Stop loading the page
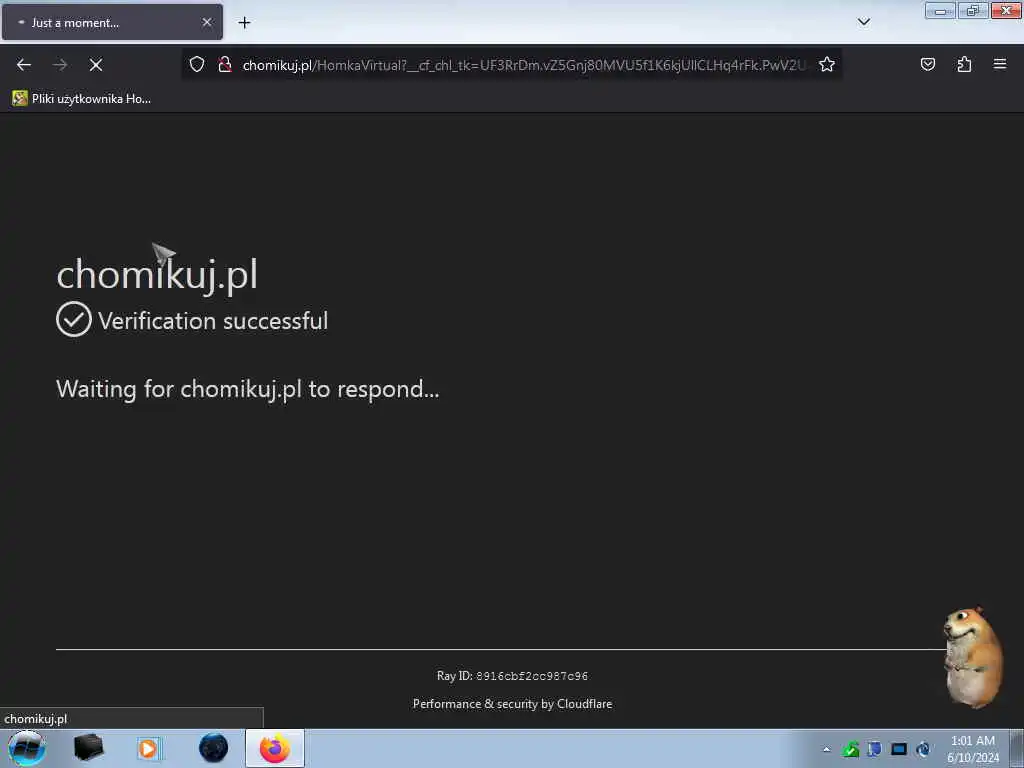Viewport: 1024px width, 768px height. [x=95, y=65]
